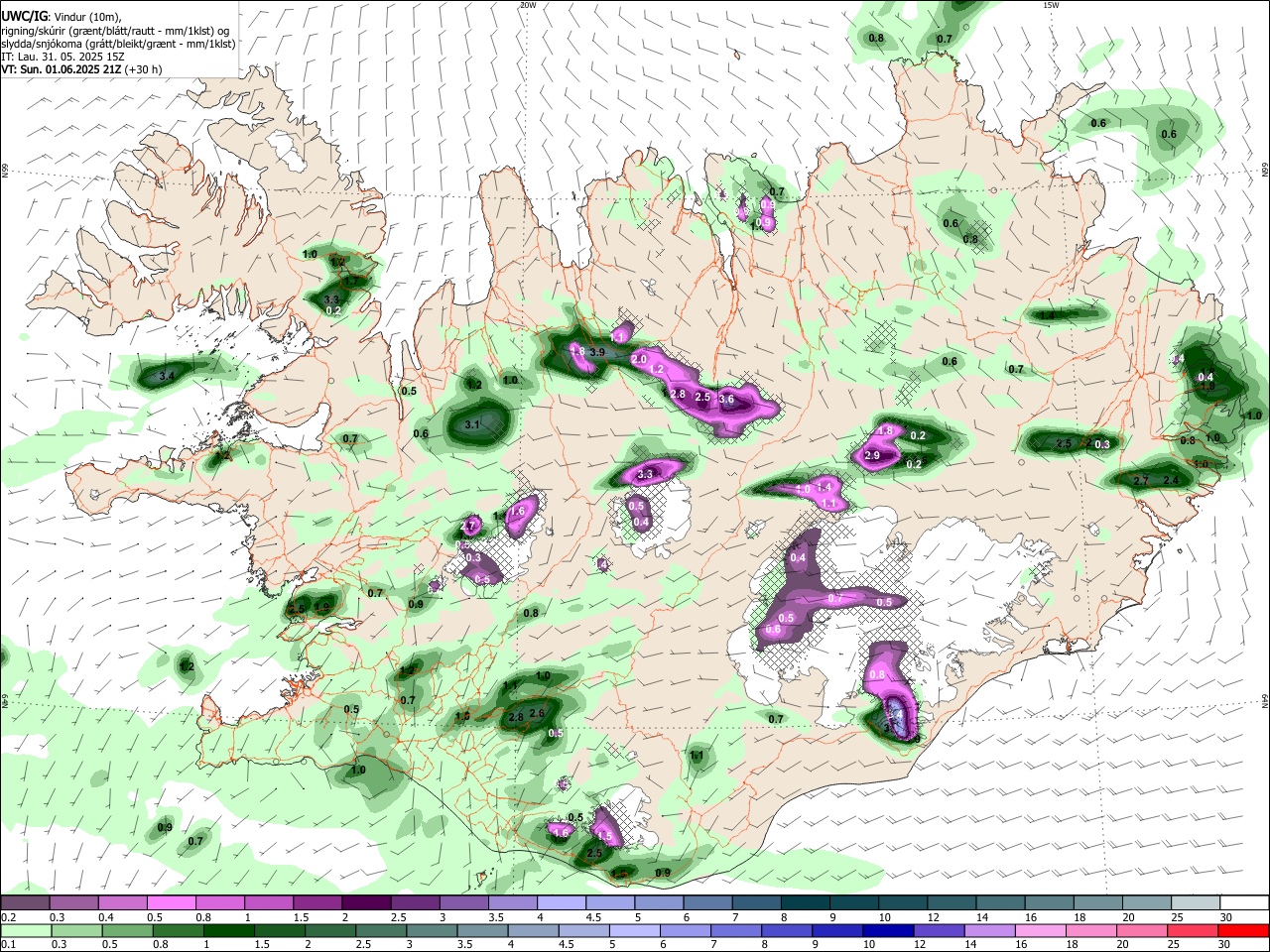The height and width of the screenshot is (952, 1270).
Task: Click the '2.6' precipitation value in the south
Action: [537, 713]
